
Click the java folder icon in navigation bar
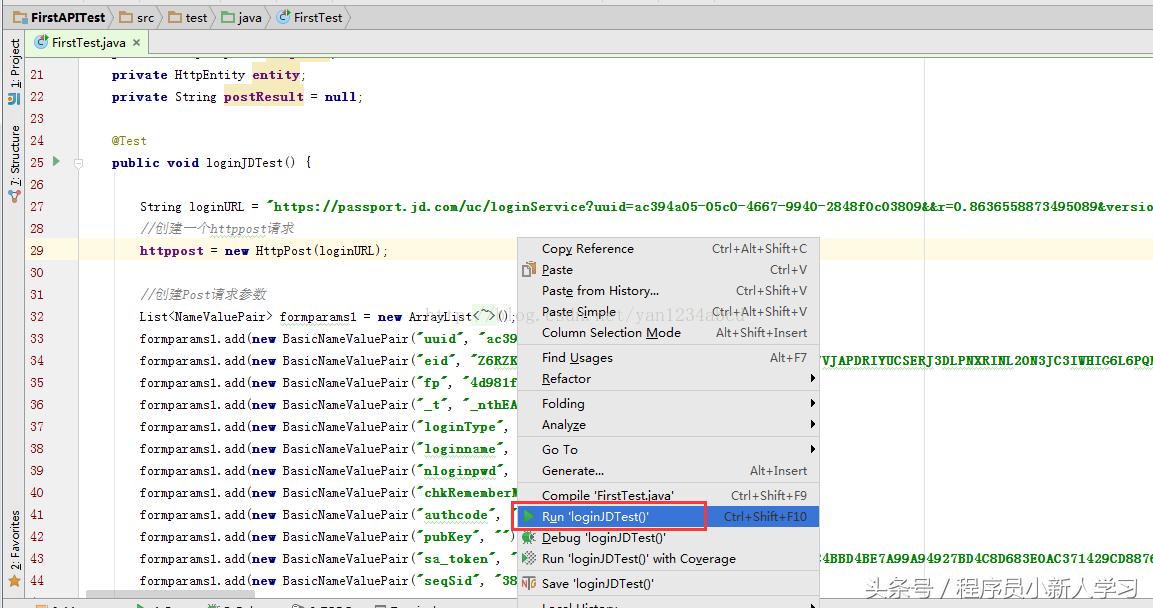225,17
